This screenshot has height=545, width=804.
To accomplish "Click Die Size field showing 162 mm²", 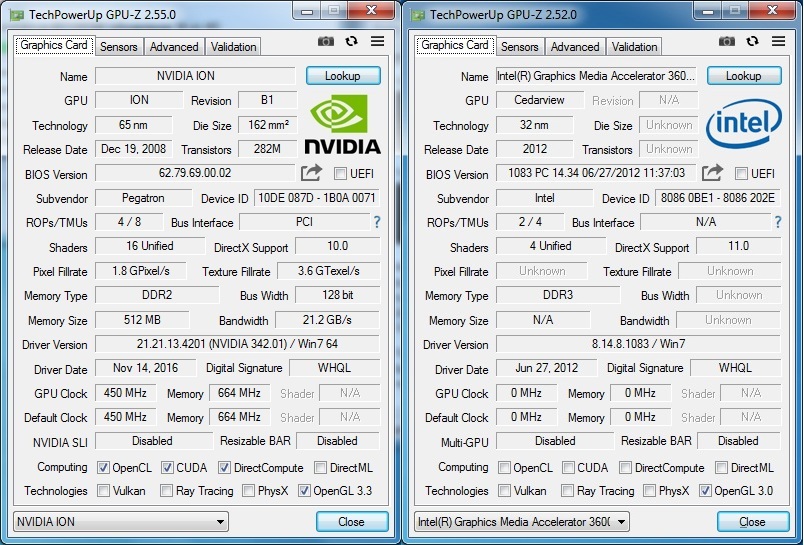I will tap(268, 125).
